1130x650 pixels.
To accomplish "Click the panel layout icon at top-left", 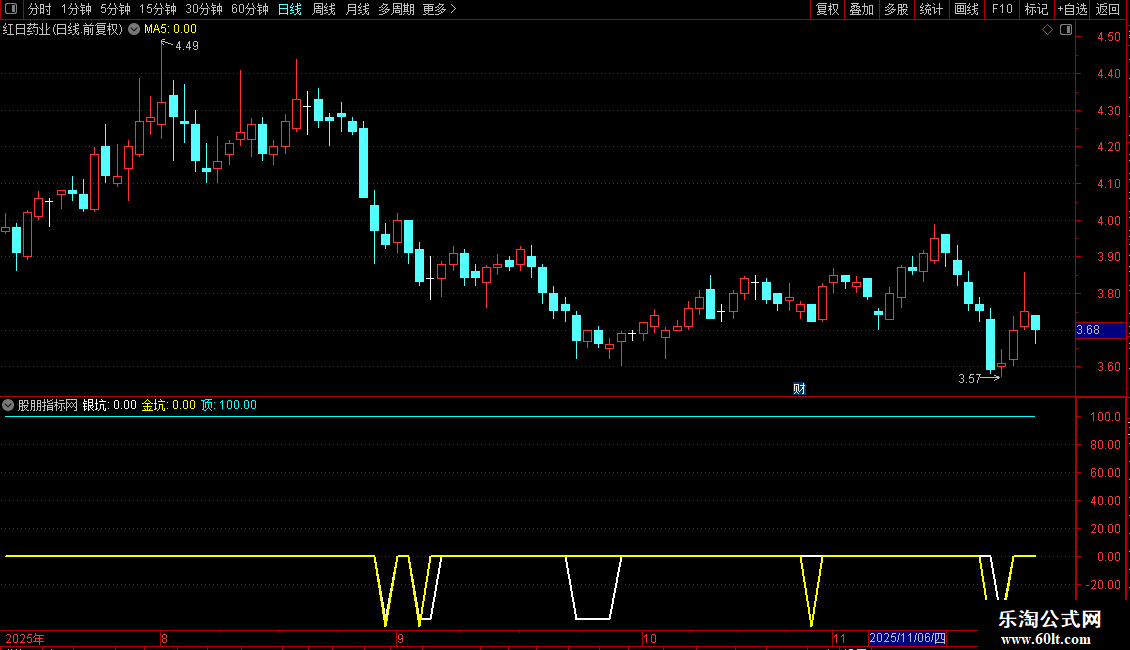I will click(x=11, y=9).
